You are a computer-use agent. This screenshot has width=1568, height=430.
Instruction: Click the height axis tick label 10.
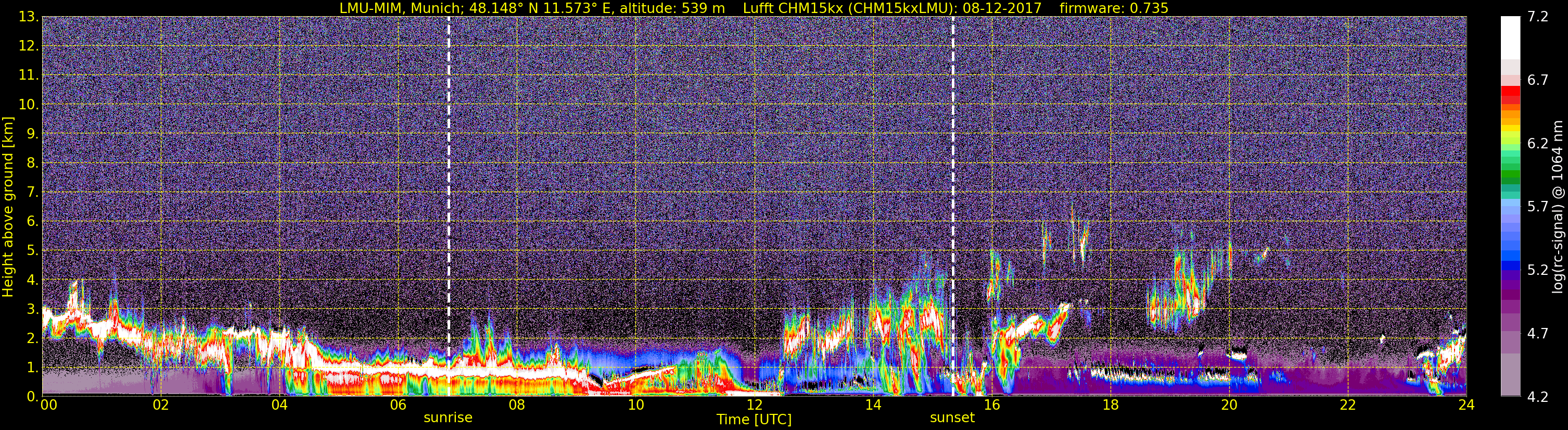pos(28,105)
